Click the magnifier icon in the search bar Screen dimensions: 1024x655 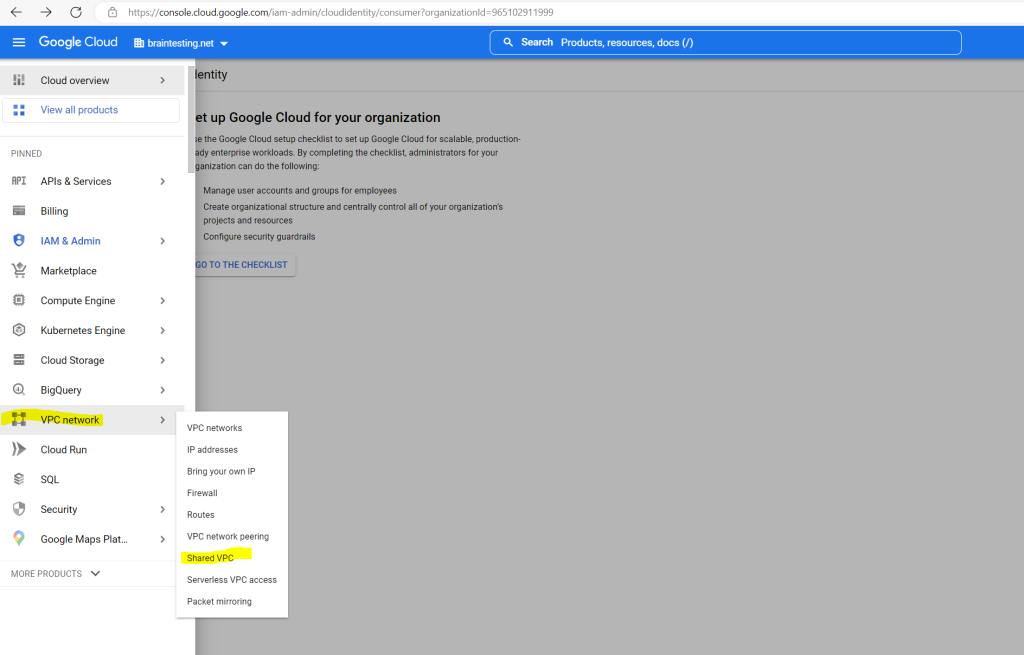pos(508,42)
